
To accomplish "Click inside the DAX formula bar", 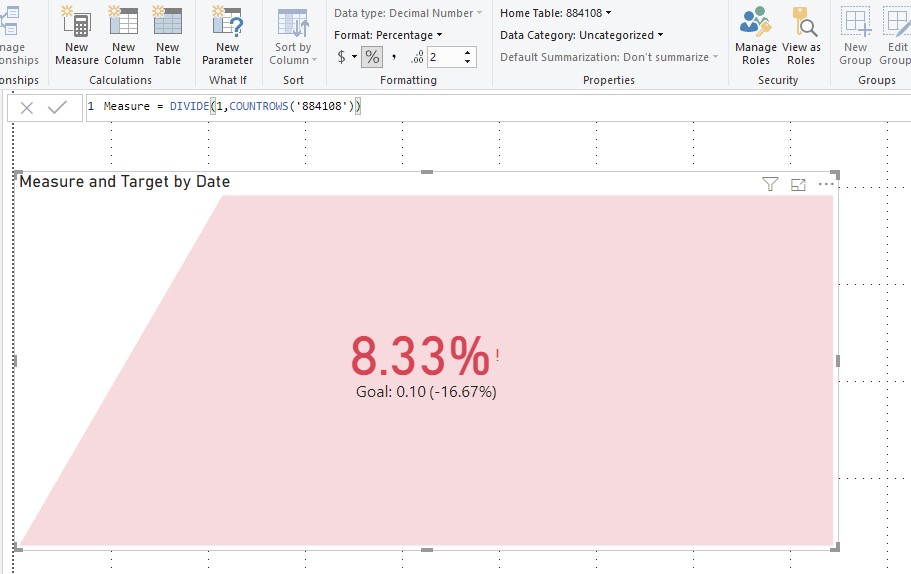I will point(498,107).
